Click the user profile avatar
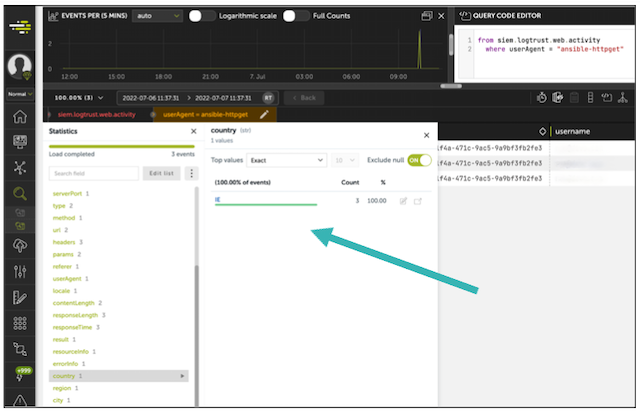Image resolution: width=640 pixels, height=413 pixels. point(18,67)
